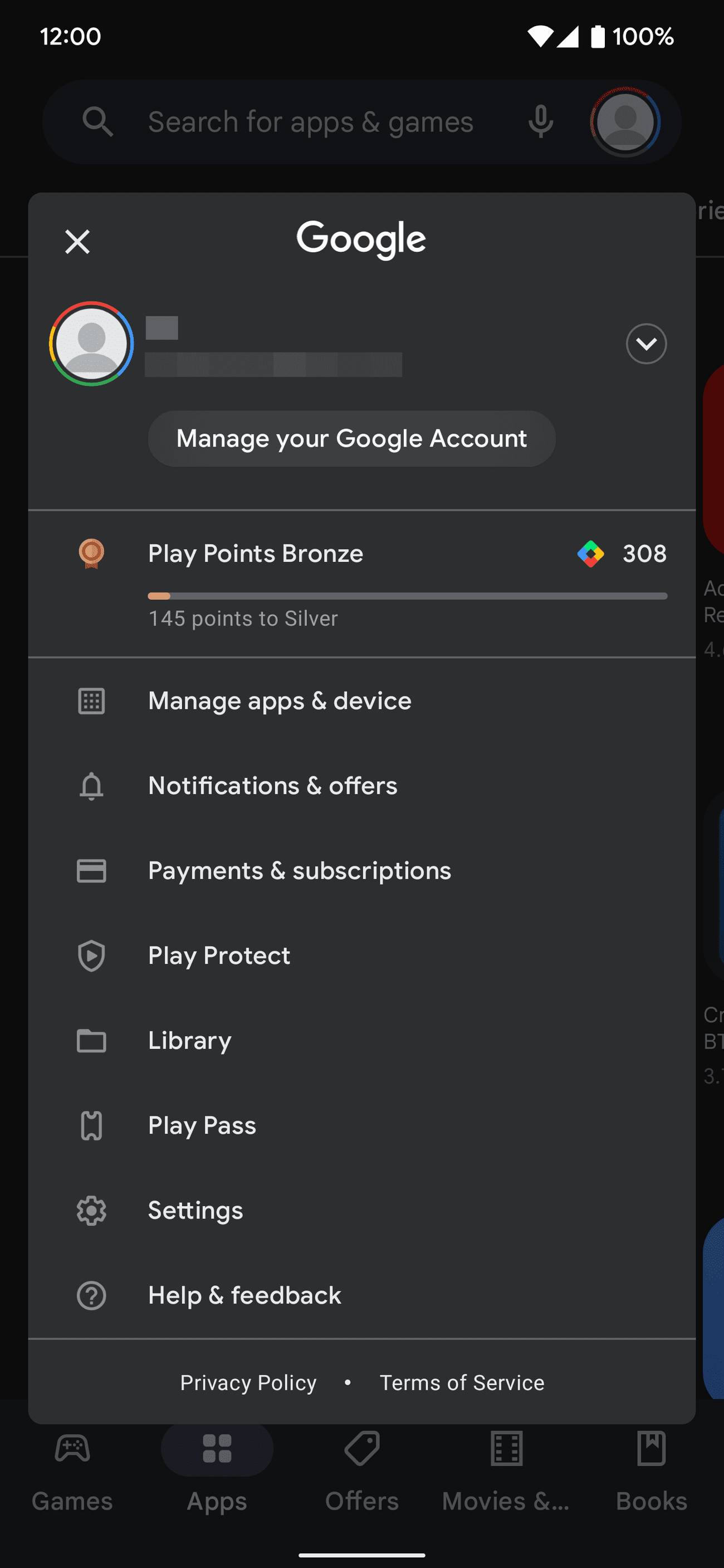Click the Settings gear icon
Image resolution: width=724 pixels, height=1568 pixels.
[x=91, y=1211]
